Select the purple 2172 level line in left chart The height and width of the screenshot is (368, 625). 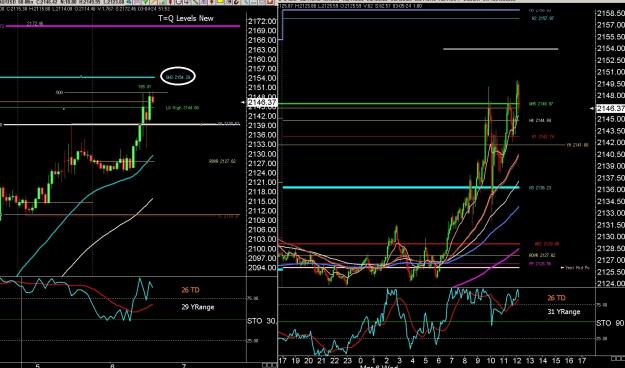(122, 26)
